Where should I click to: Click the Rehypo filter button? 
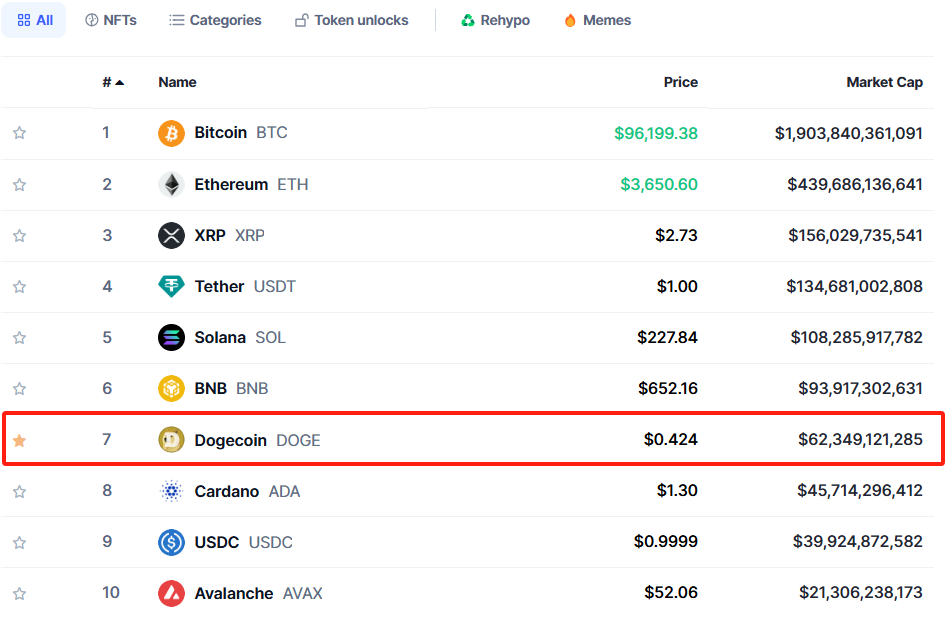495,20
